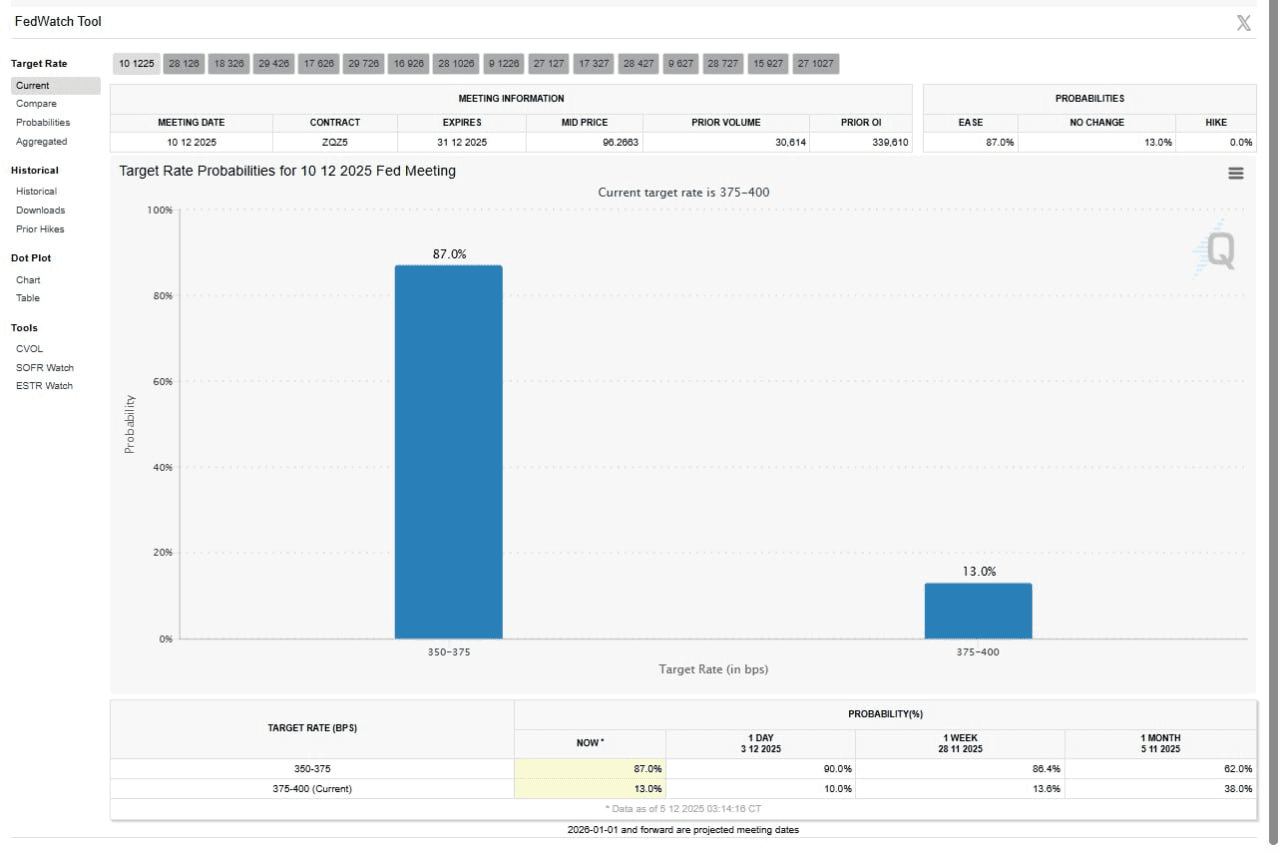The width and height of the screenshot is (1280, 851).
Task: View Prior Hikes
Action: [x=40, y=230]
